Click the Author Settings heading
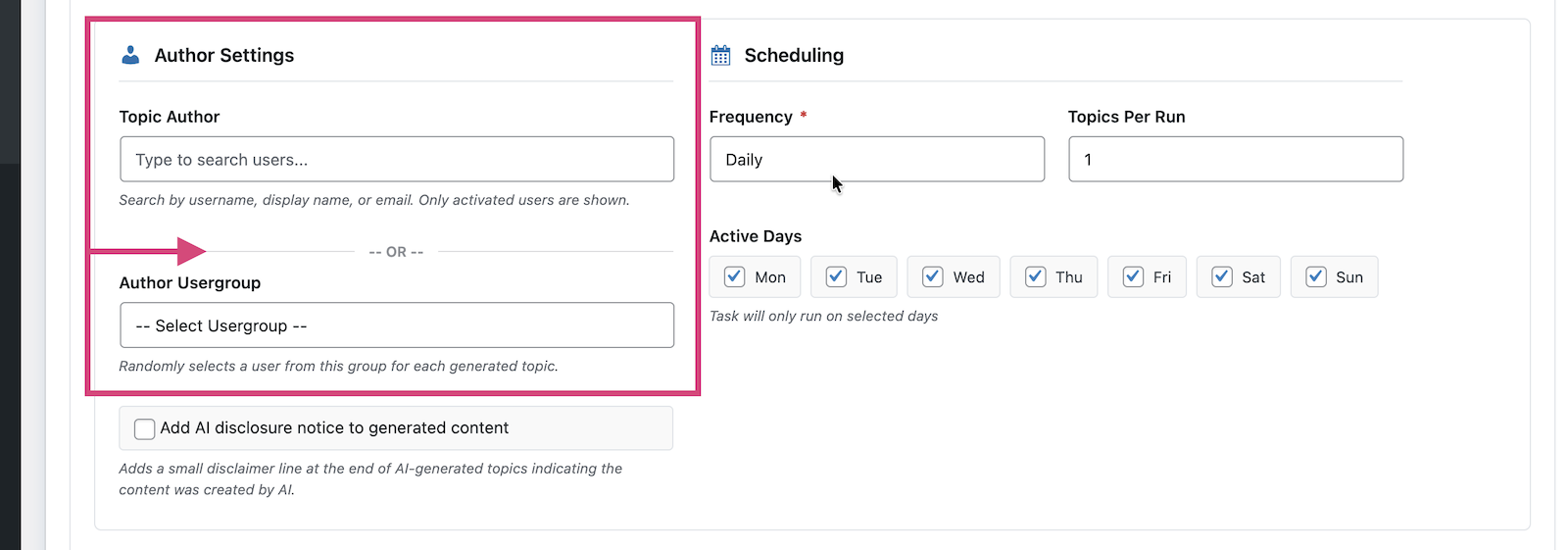Screen dimensions: 1568x550 tap(223, 55)
